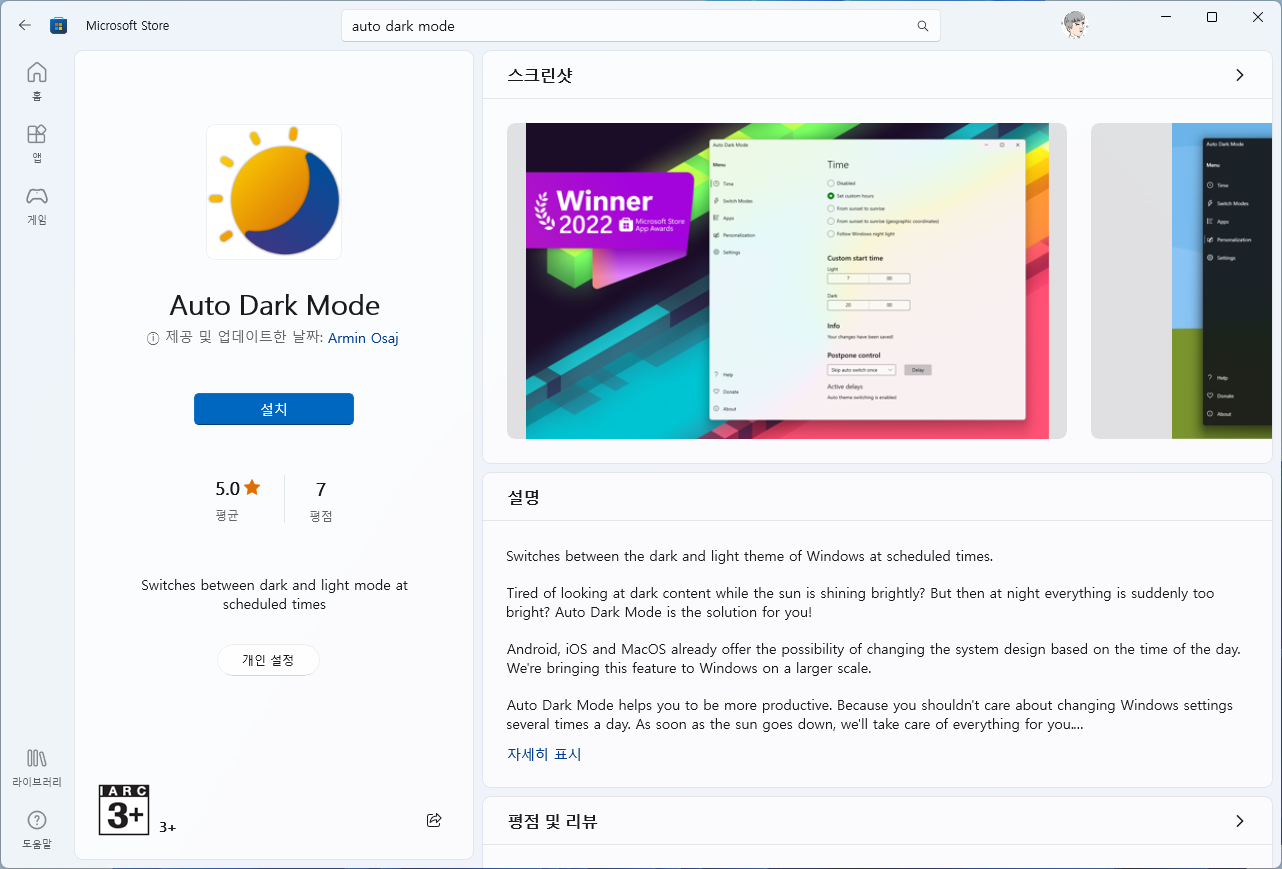Click the 3+ age label text
1282x869 pixels.
click(167, 827)
